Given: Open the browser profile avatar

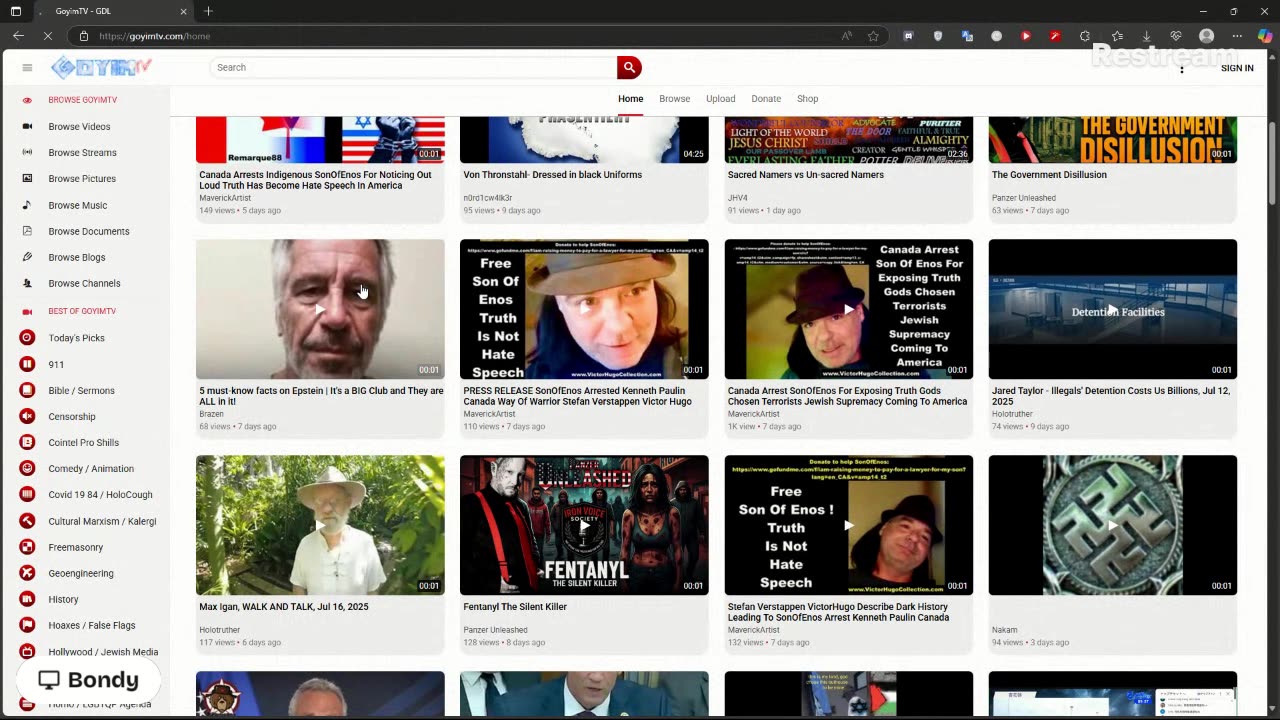Looking at the screenshot, I should pos(1206,36).
